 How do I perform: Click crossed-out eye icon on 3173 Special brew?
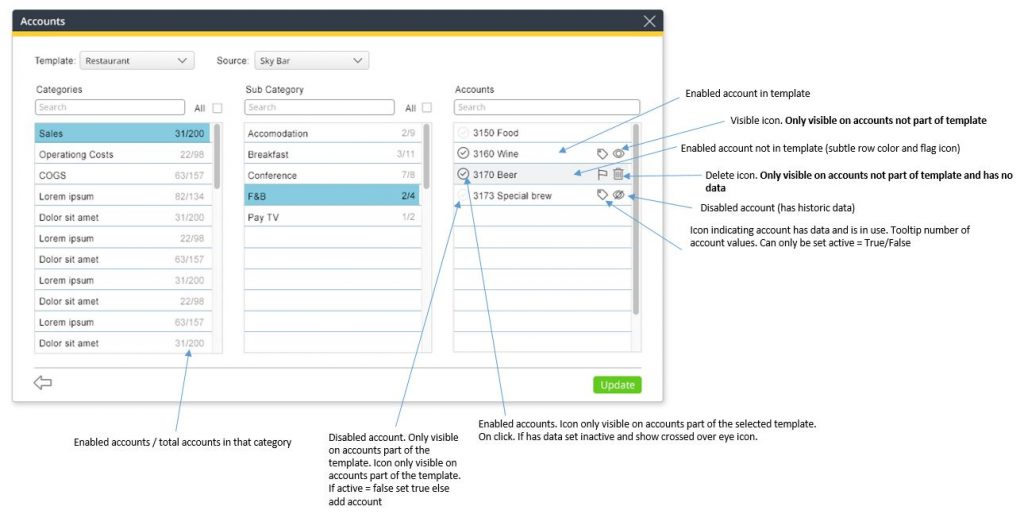tap(618, 195)
